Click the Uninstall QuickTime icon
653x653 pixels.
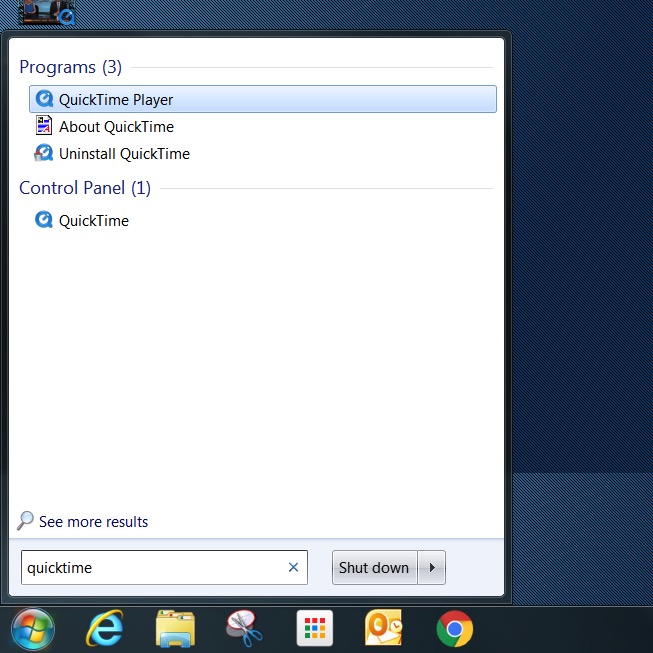[x=44, y=153]
